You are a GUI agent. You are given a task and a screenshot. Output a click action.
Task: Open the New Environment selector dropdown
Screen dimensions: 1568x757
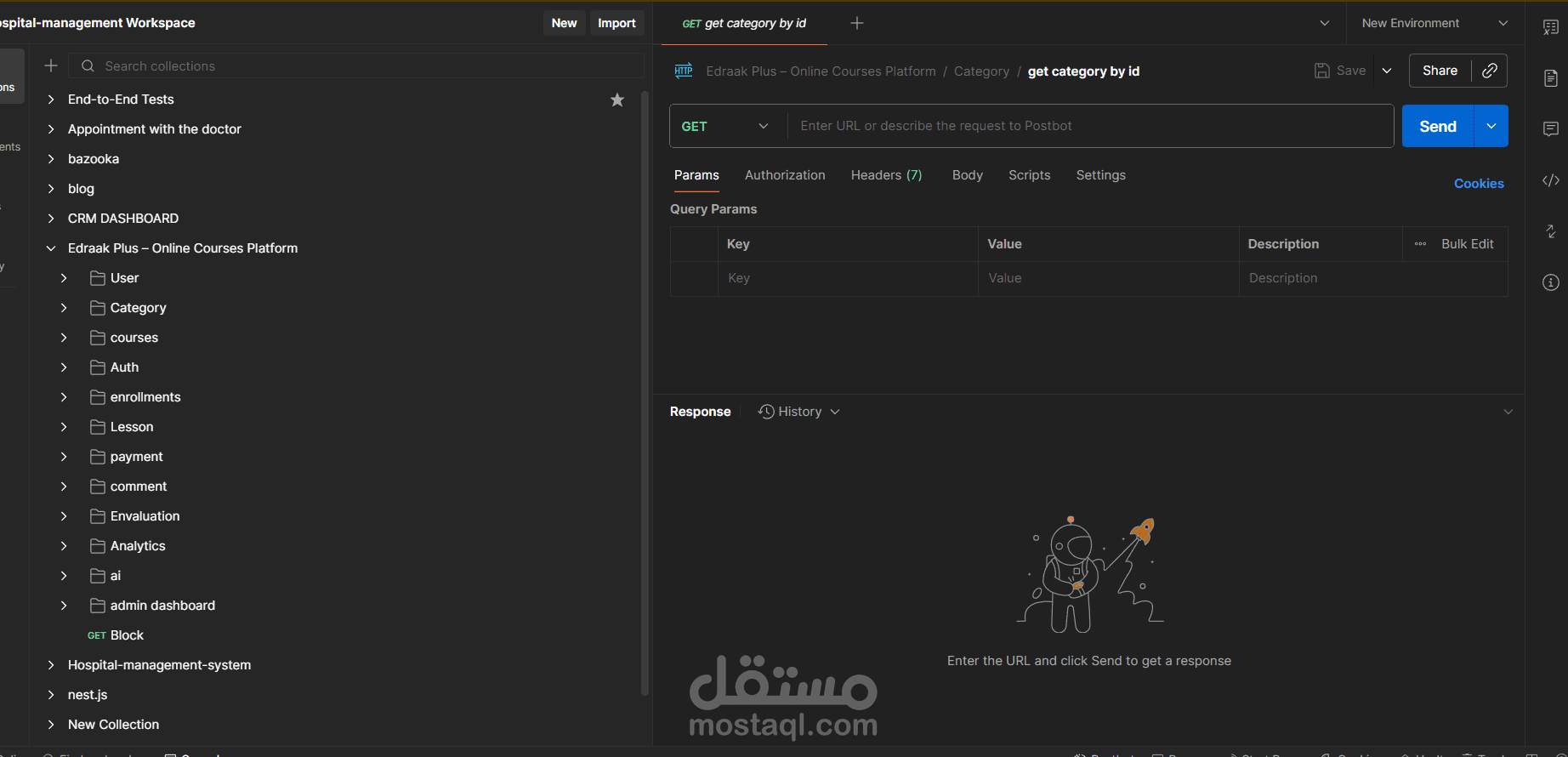coord(1434,23)
